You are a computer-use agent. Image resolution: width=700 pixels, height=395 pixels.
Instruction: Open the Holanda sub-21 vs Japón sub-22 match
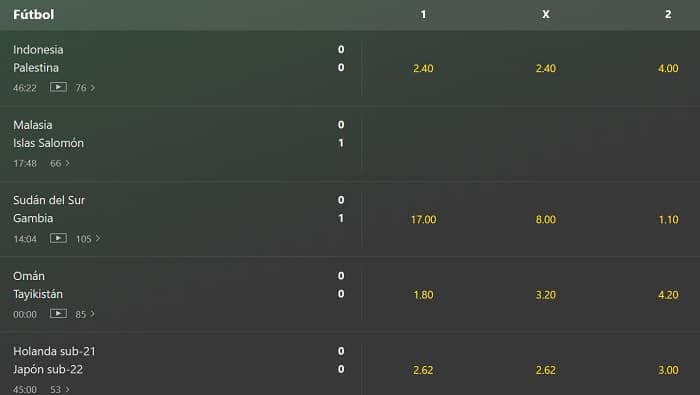pos(181,364)
